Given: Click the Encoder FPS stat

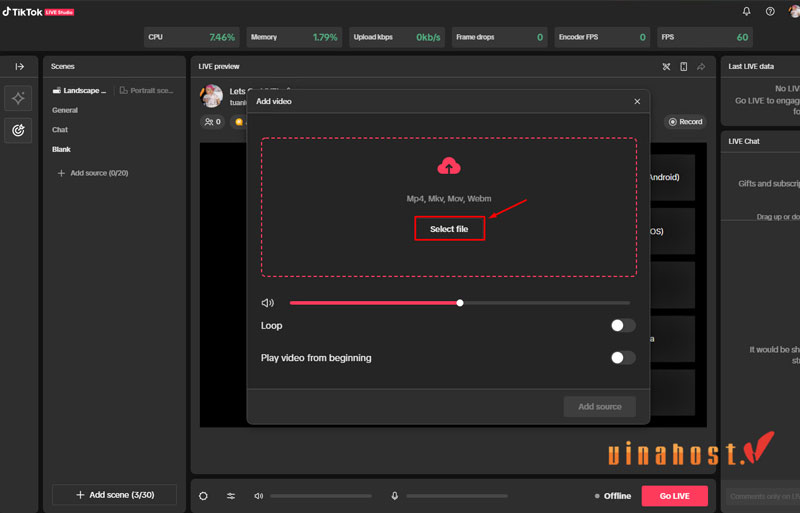Looking at the screenshot, I should [x=602, y=37].
